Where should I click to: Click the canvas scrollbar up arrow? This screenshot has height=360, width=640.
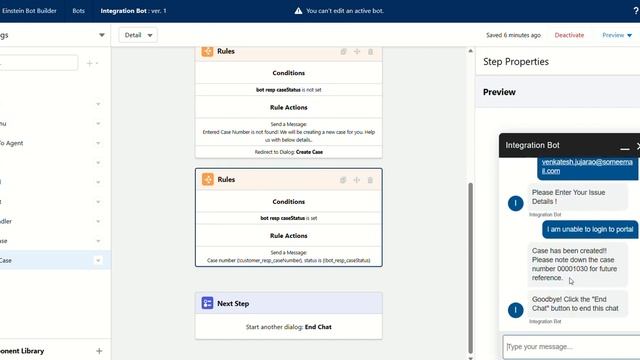point(470,51)
